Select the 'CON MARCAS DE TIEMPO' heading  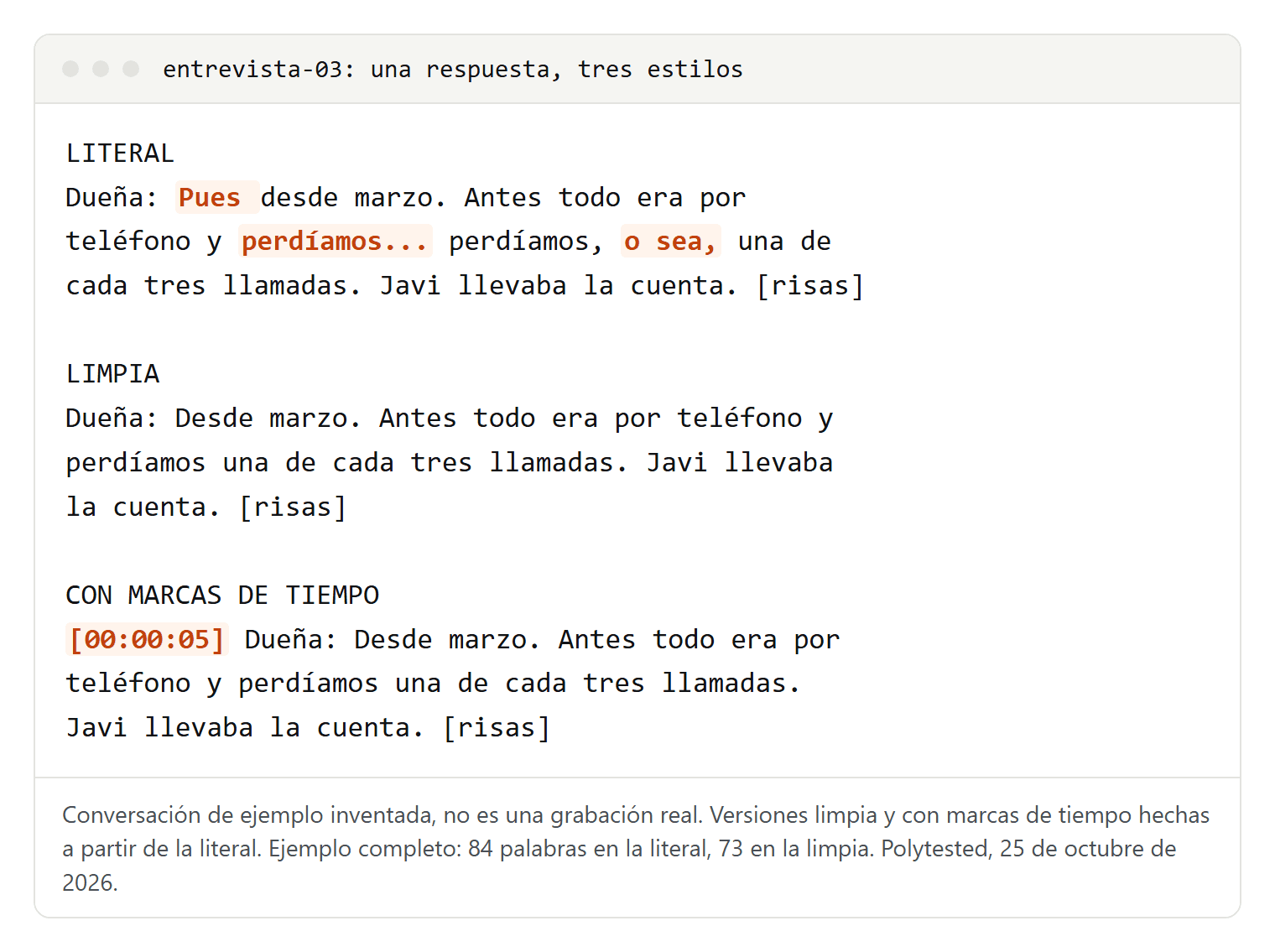pyautogui.click(x=222, y=596)
